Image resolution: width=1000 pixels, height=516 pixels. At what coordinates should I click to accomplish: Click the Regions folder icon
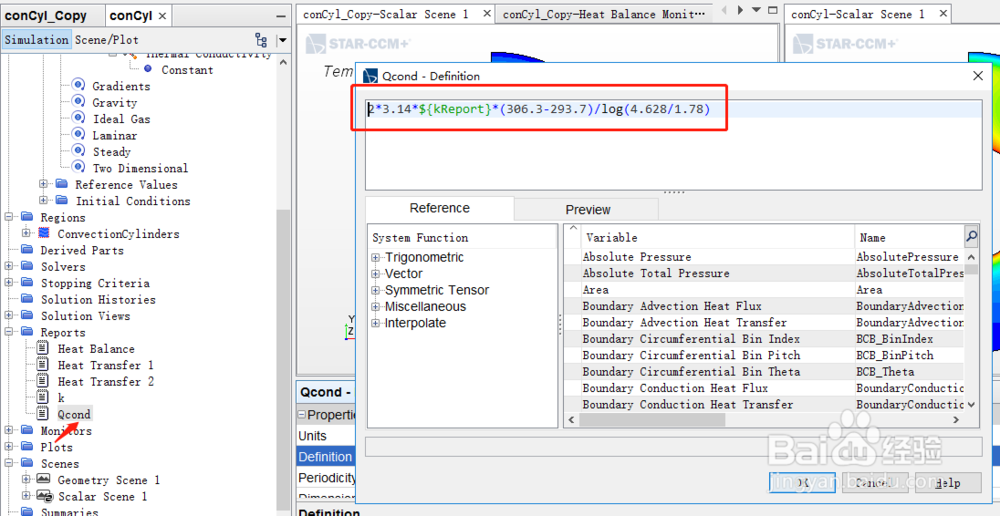point(27,217)
